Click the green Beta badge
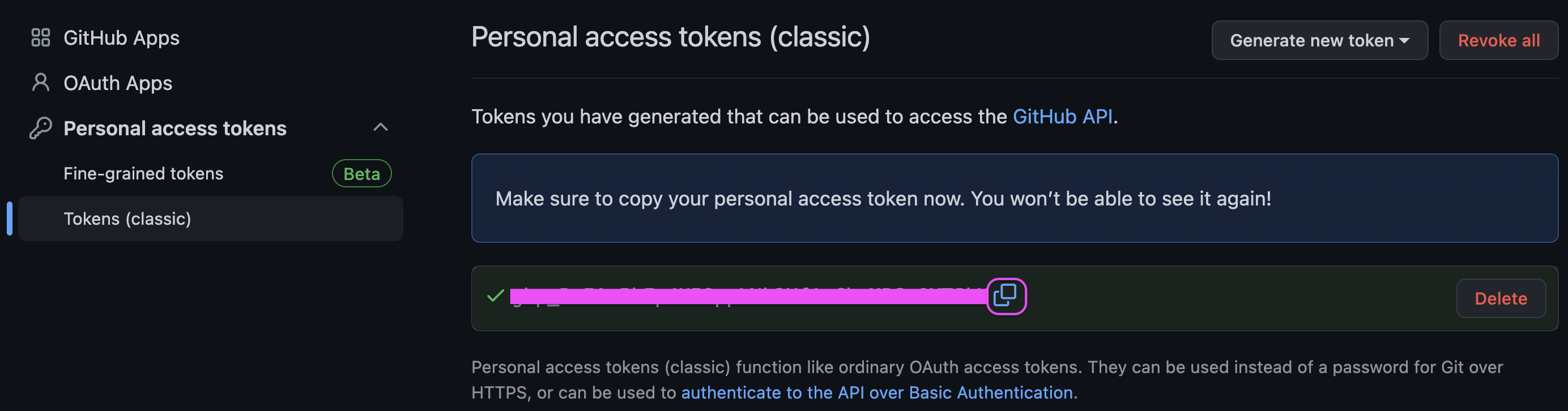 (x=361, y=173)
